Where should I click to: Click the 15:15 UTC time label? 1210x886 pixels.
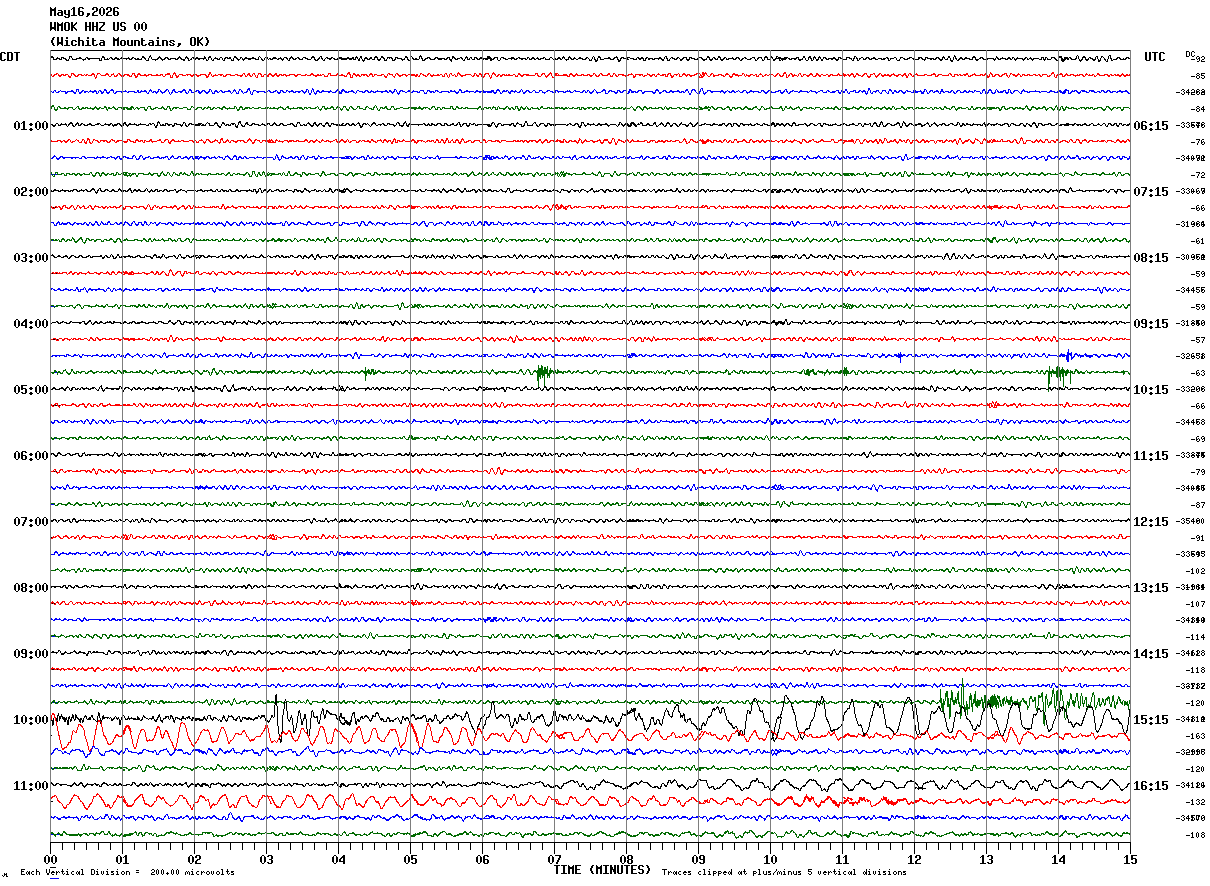(x=1150, y=720)
